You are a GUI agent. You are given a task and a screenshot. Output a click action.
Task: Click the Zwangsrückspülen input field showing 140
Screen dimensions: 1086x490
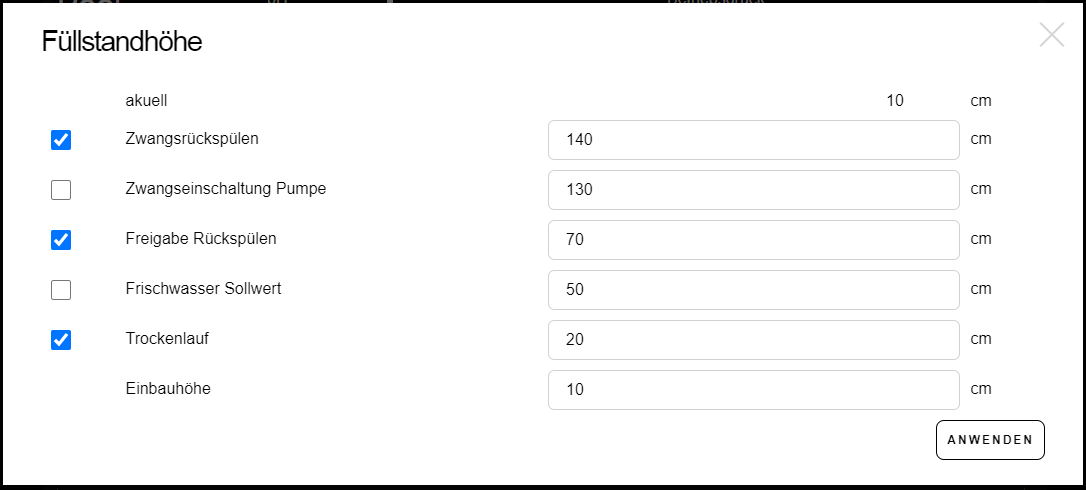pos(753,140)
